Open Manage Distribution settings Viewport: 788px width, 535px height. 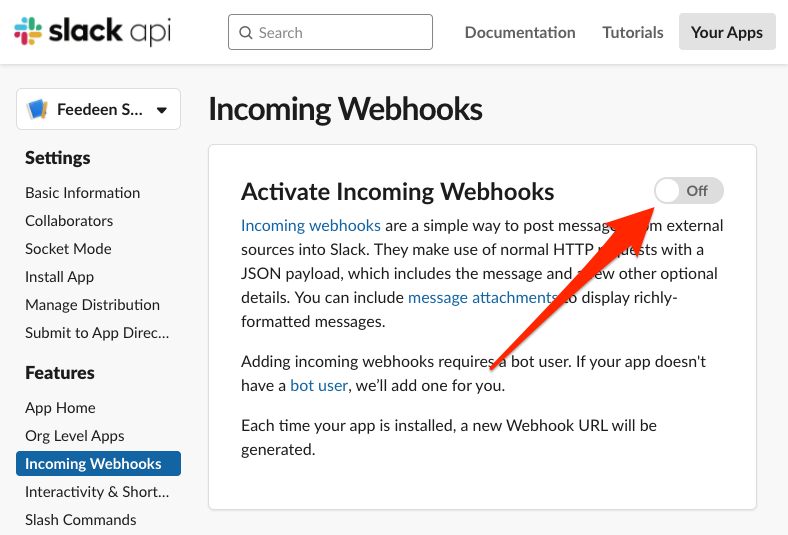click(92, 304)
